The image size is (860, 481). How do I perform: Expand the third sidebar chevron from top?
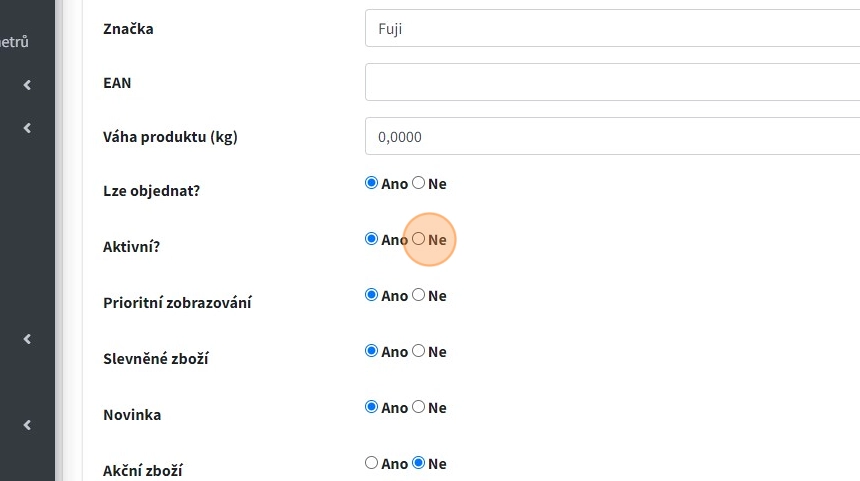click(x=27, y=339)
